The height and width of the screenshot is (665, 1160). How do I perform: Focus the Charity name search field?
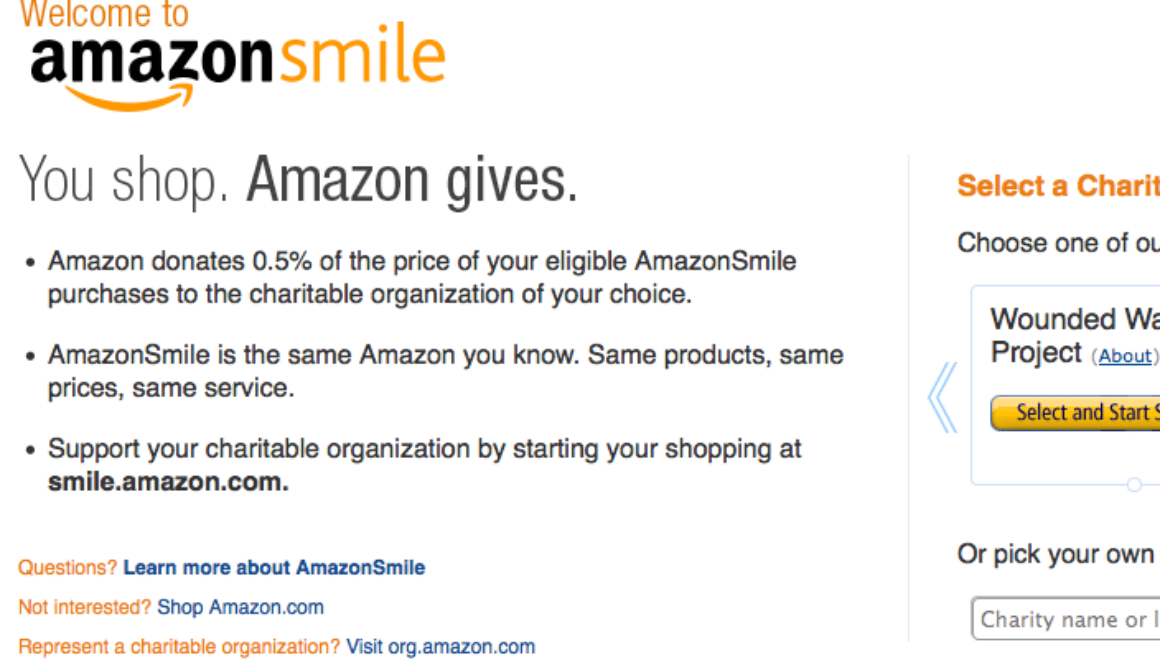(x=1066, y=619)
